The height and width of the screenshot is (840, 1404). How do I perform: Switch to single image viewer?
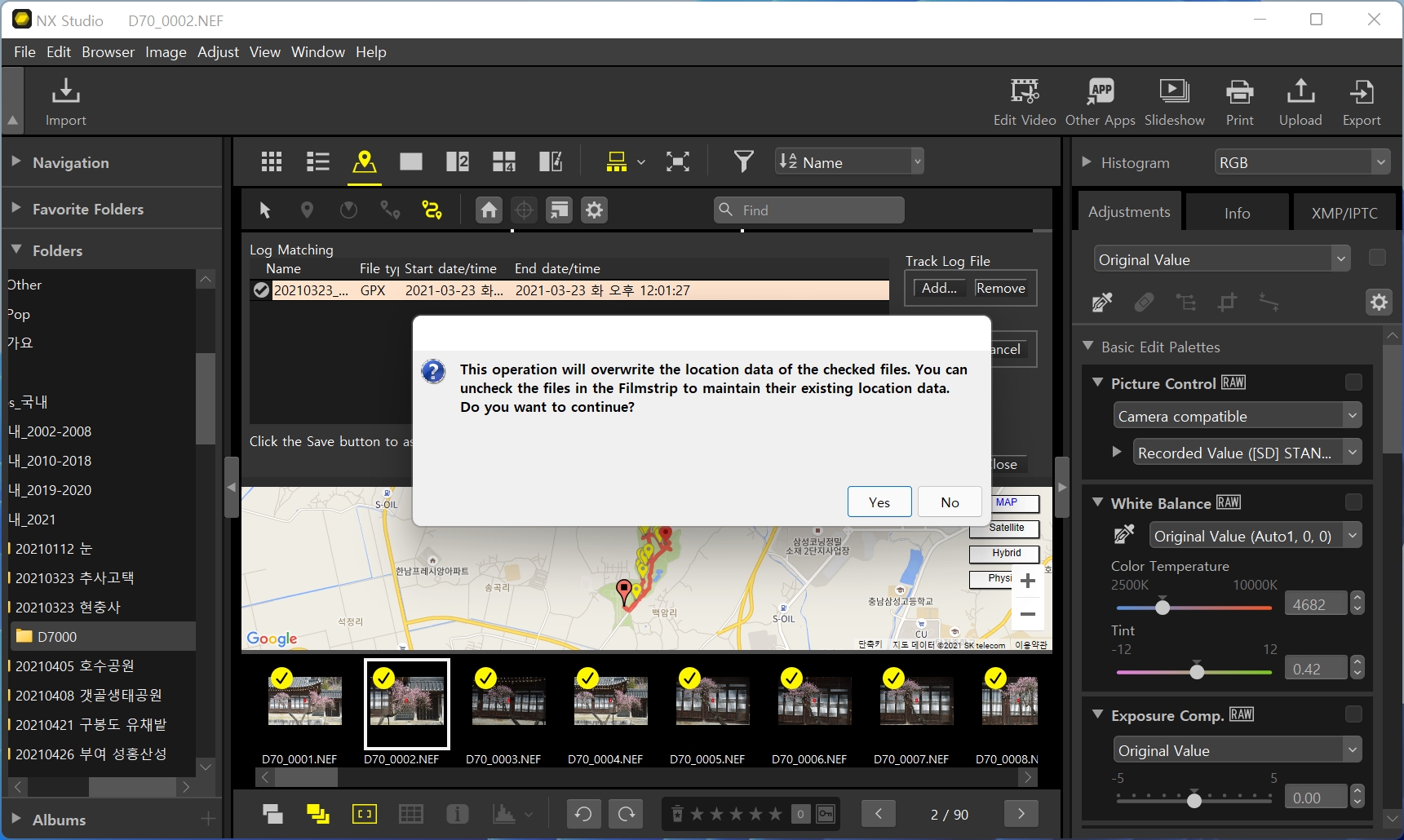click(x=411, y=161)
